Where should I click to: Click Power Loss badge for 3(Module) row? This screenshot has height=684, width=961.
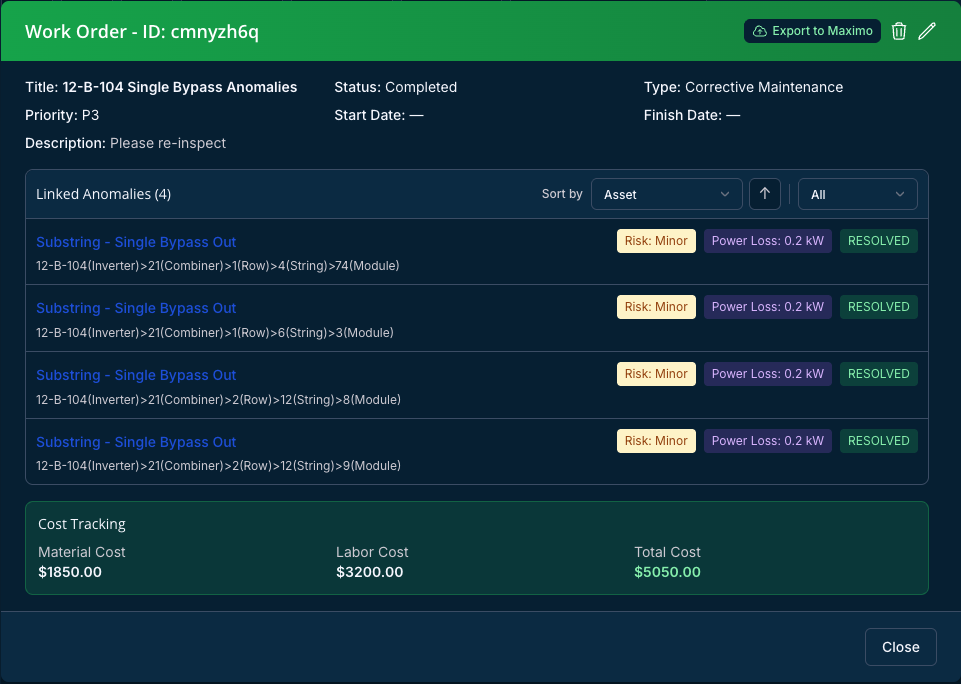point(767,307)
